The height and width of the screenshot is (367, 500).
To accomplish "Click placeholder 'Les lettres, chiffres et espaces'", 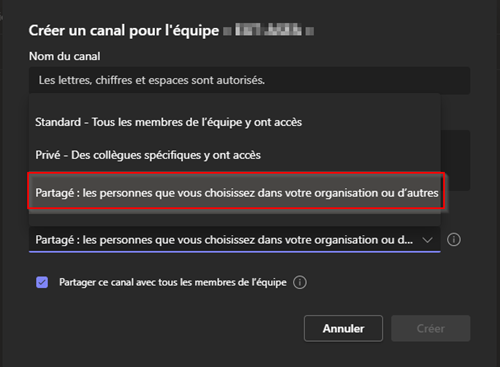I will coord(152,80).
